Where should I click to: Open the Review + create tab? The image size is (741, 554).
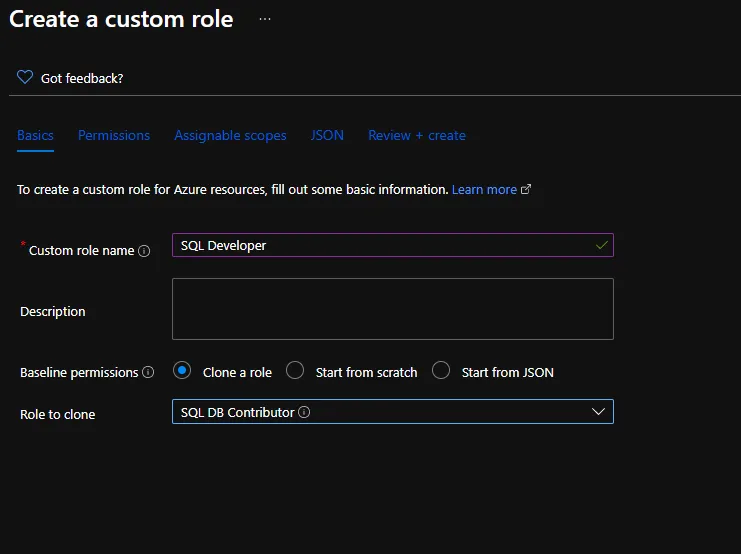417,135
